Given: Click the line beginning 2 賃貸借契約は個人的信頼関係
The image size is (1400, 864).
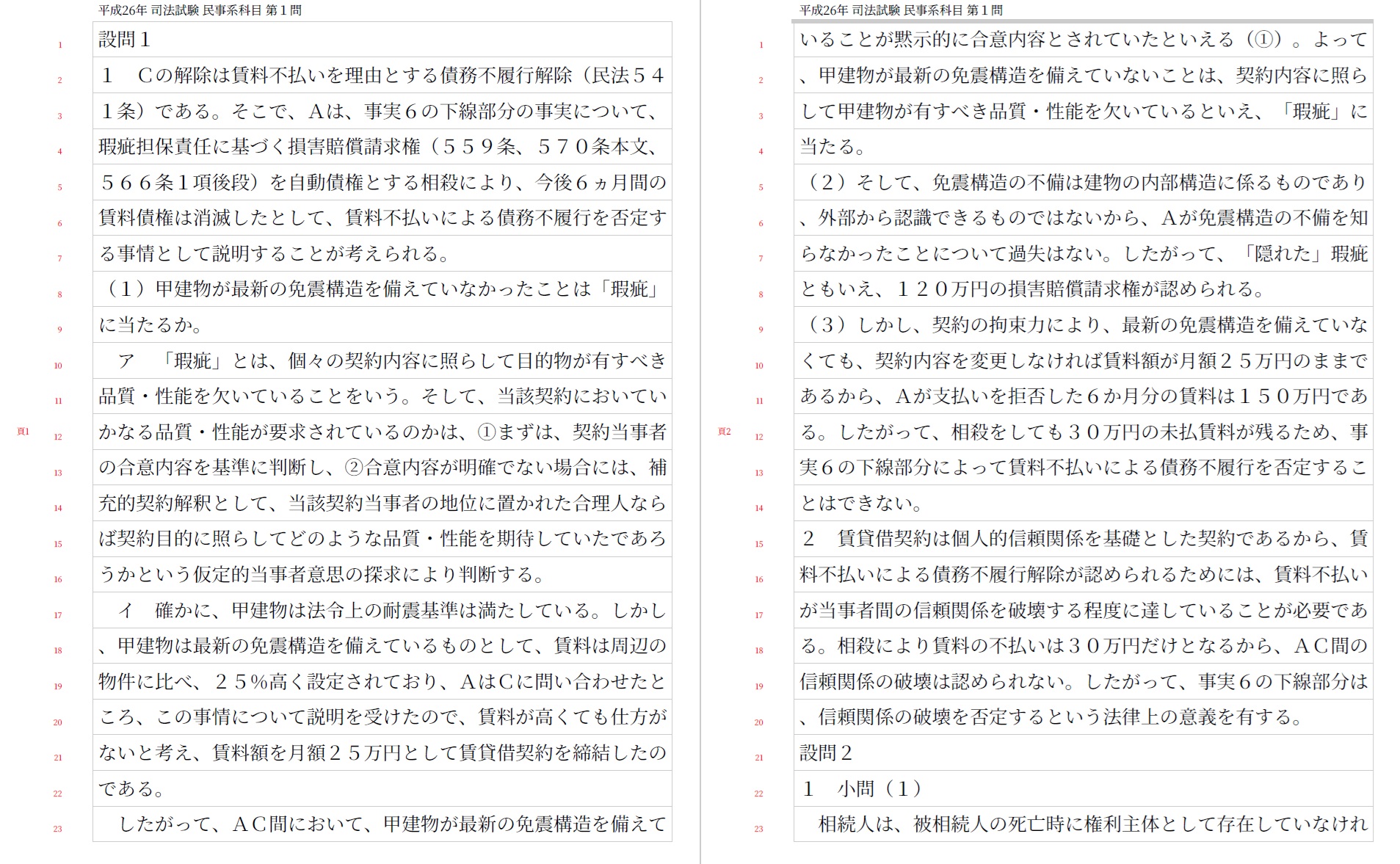Looking at the screenshot, I should 1083,539.
